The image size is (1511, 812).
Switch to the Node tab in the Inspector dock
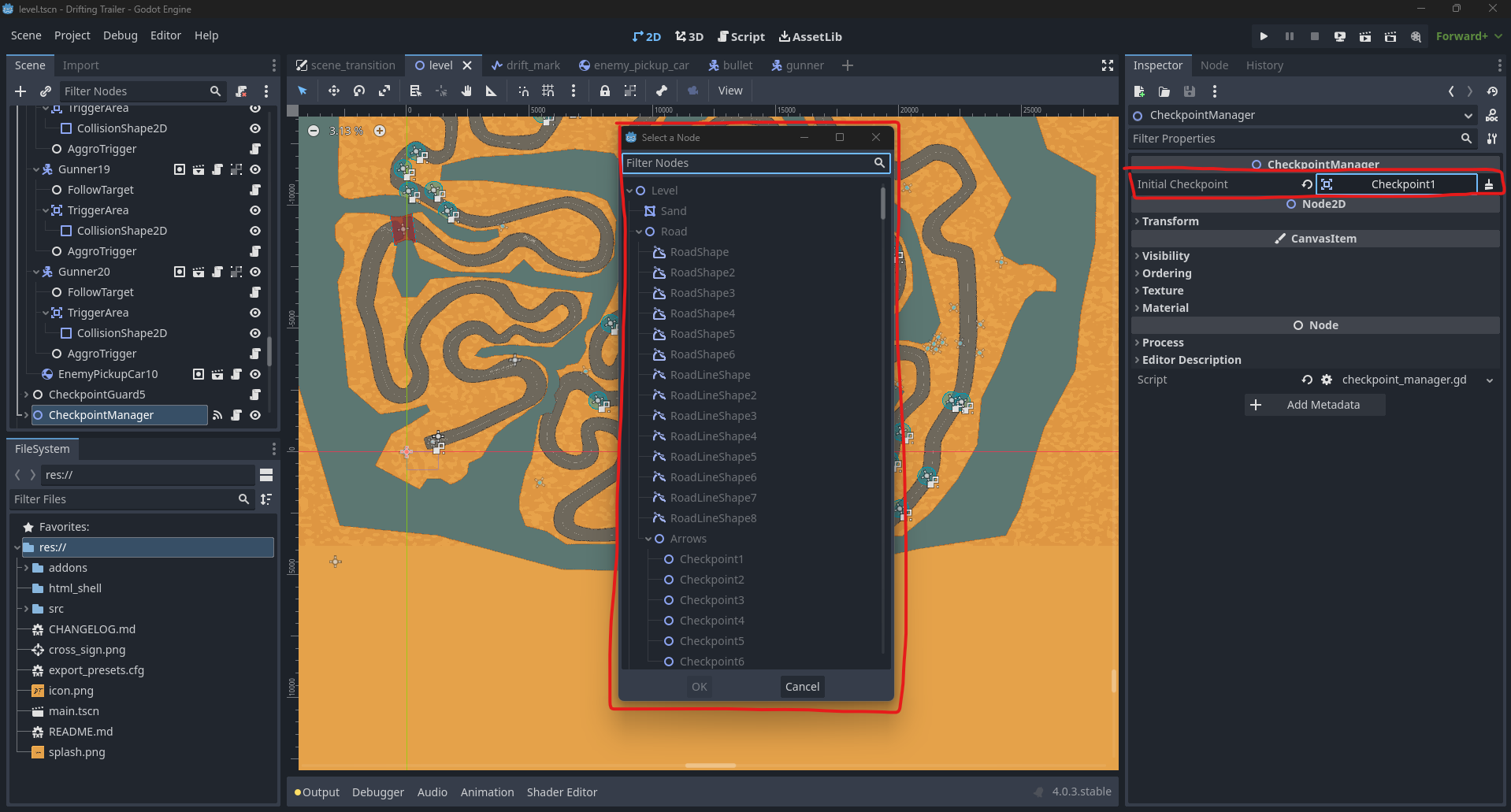tap(1213, 65)
